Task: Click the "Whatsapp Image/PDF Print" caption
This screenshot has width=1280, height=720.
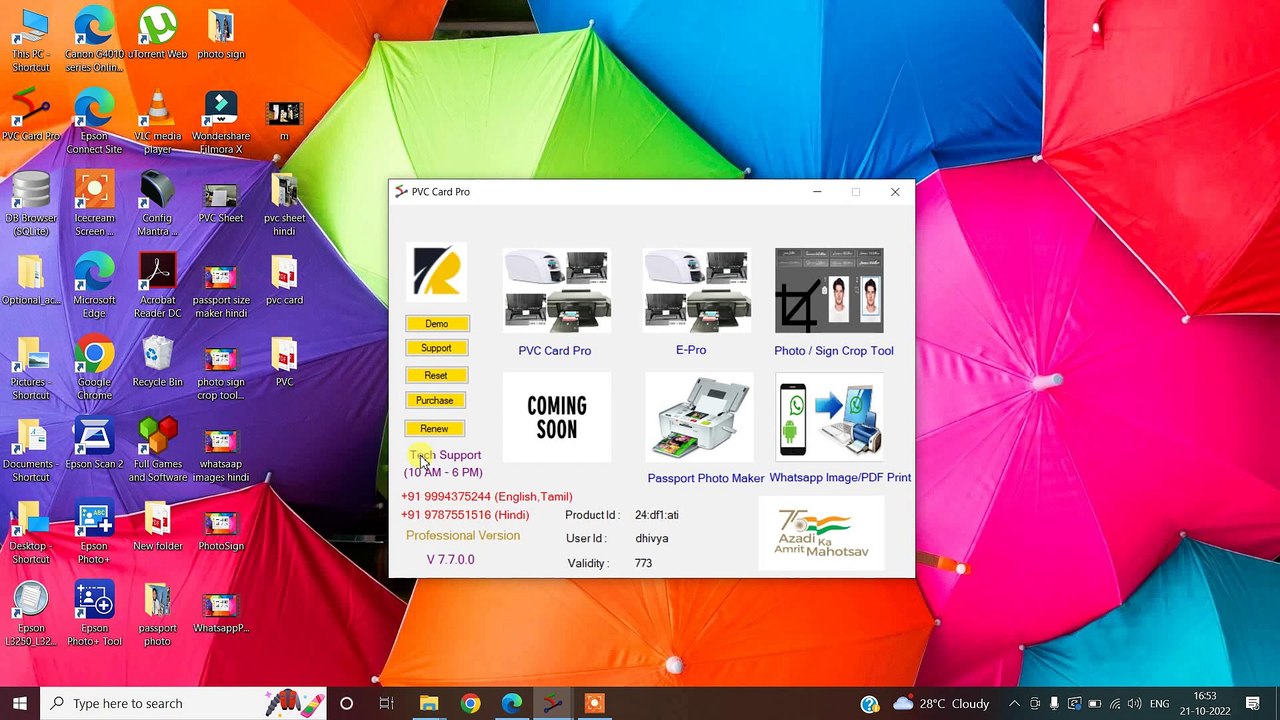Action: (x=840, y=478)
